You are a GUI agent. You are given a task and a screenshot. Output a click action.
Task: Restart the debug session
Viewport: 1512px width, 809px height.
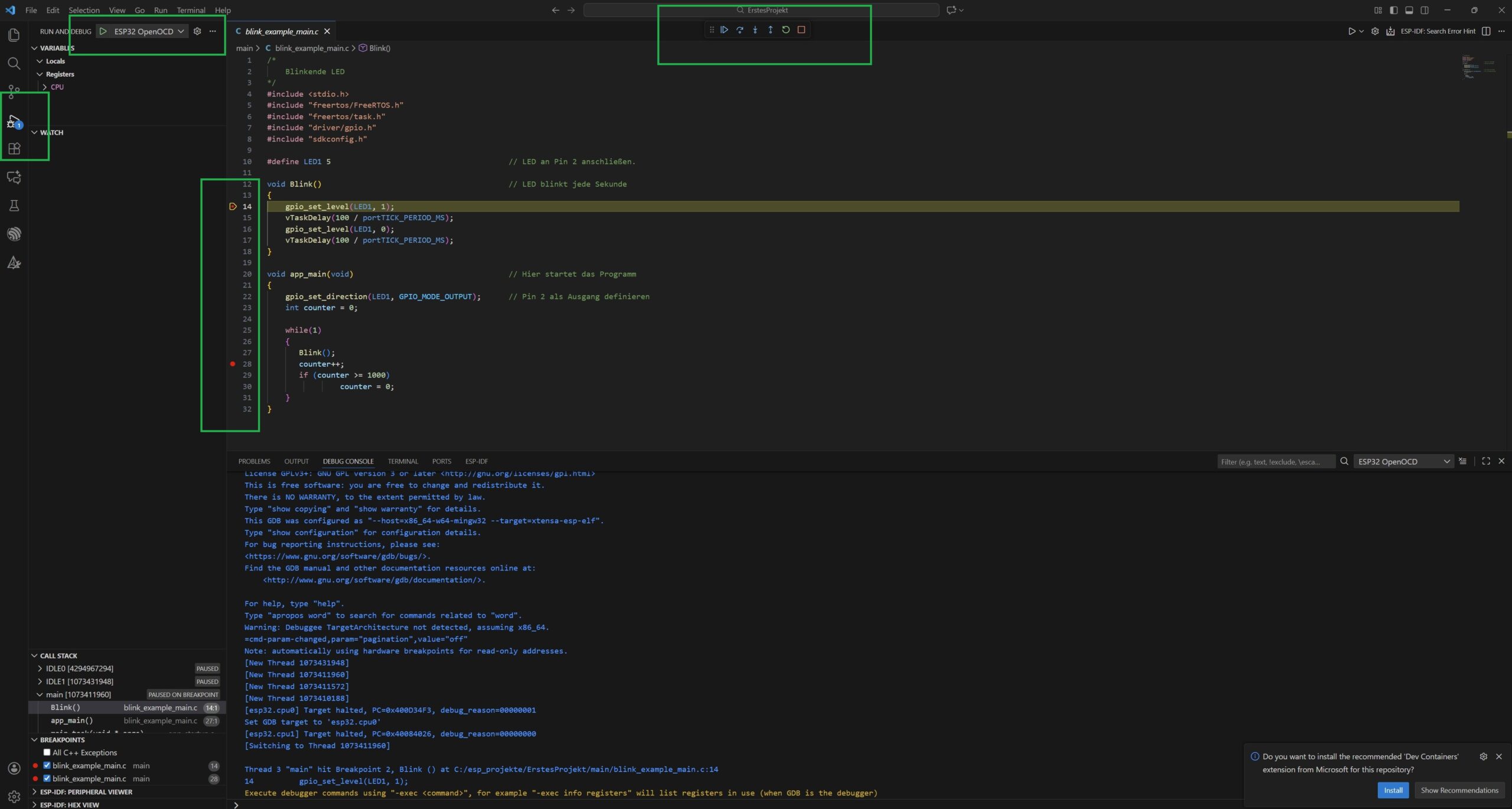(x=786, y=30)
